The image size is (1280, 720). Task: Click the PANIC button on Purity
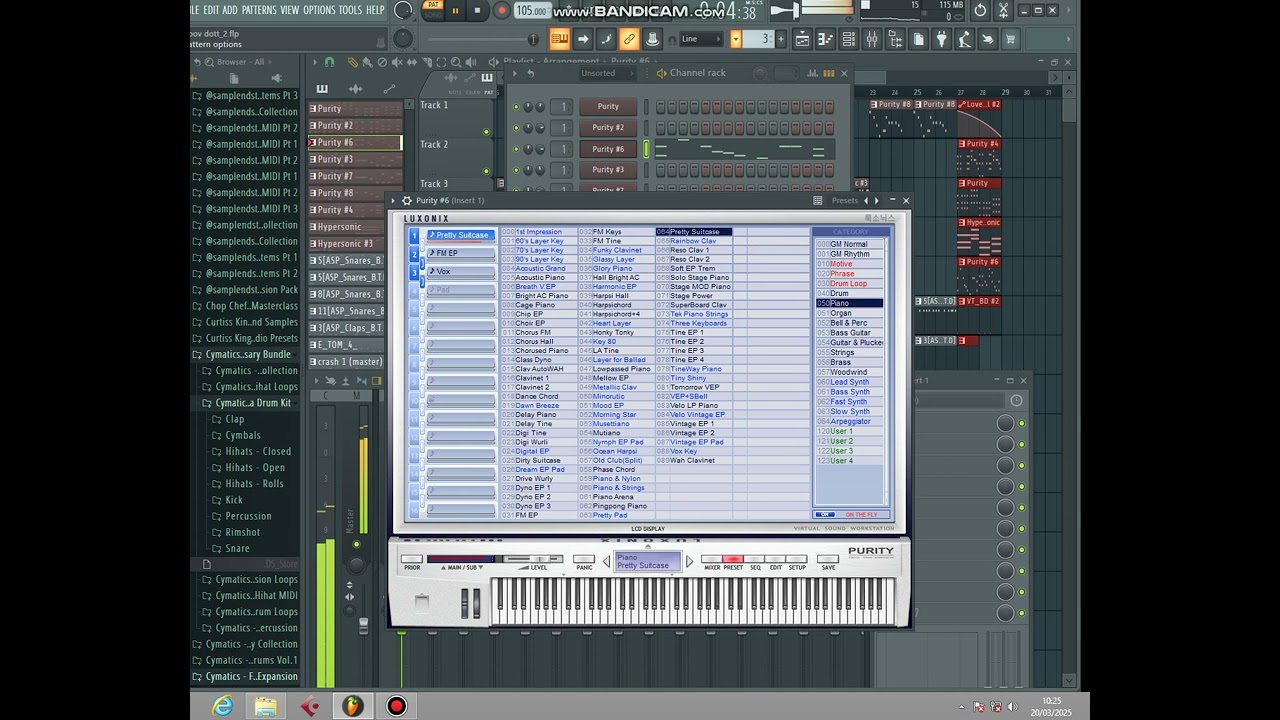coord(584,560)
